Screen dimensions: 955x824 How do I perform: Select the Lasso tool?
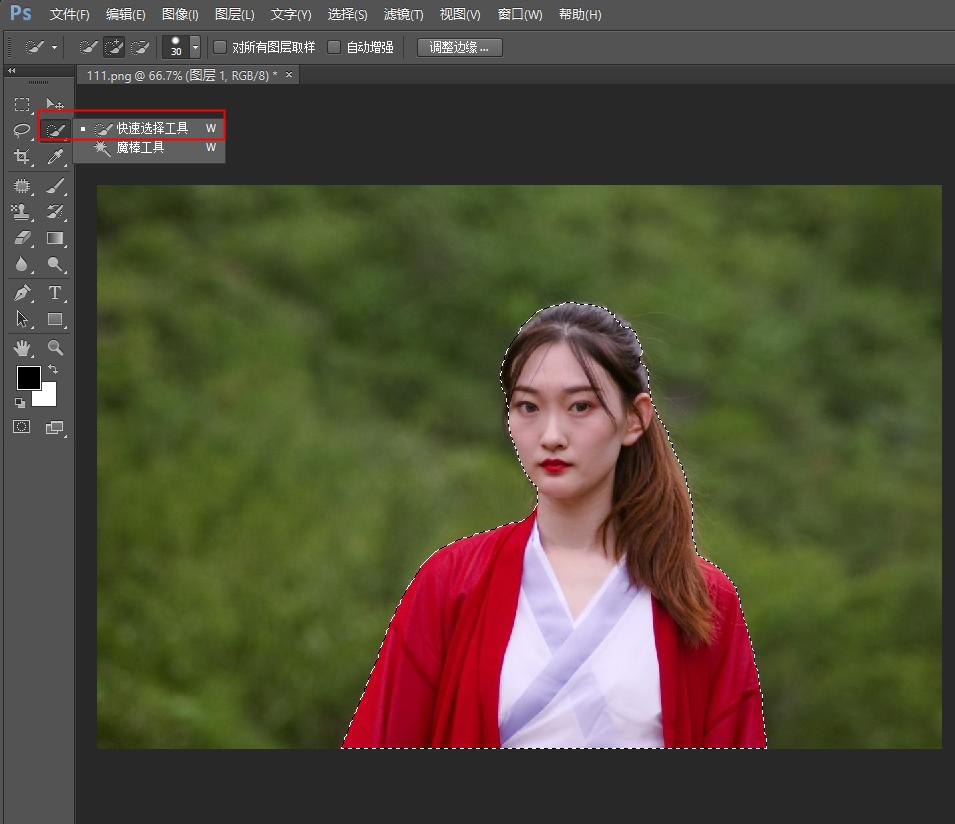coord(22,130)
